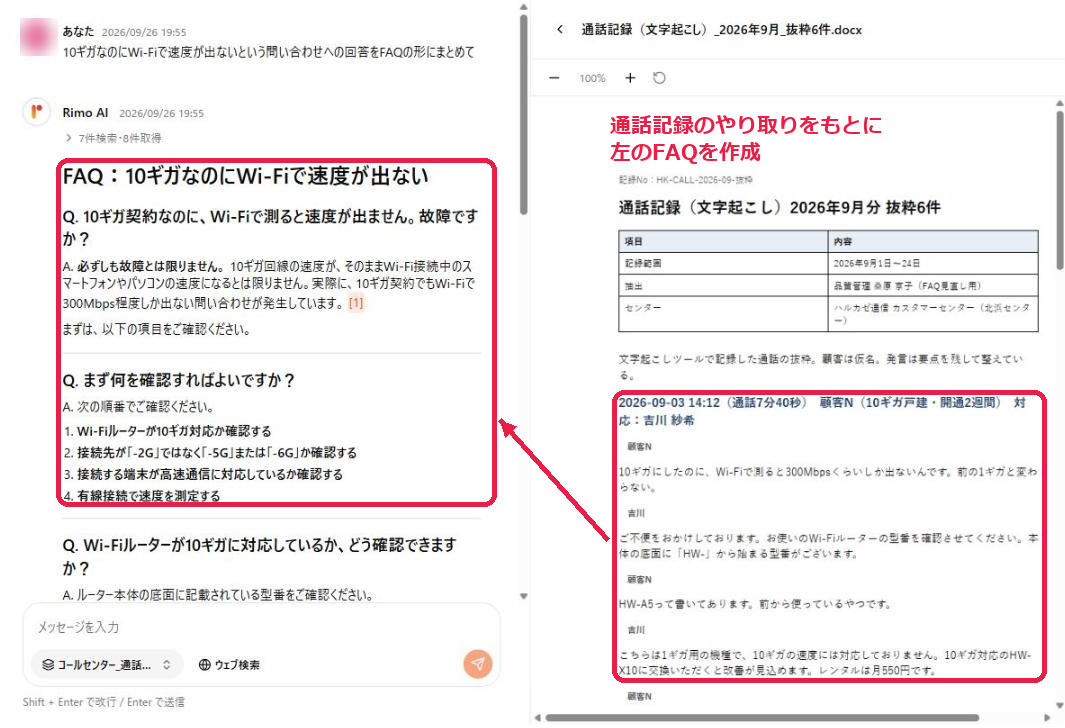Screen dimensions: 1065x728
Task: Click the scroll-down arrow of the chat scrollbar
Action: (x=524, y=596)
